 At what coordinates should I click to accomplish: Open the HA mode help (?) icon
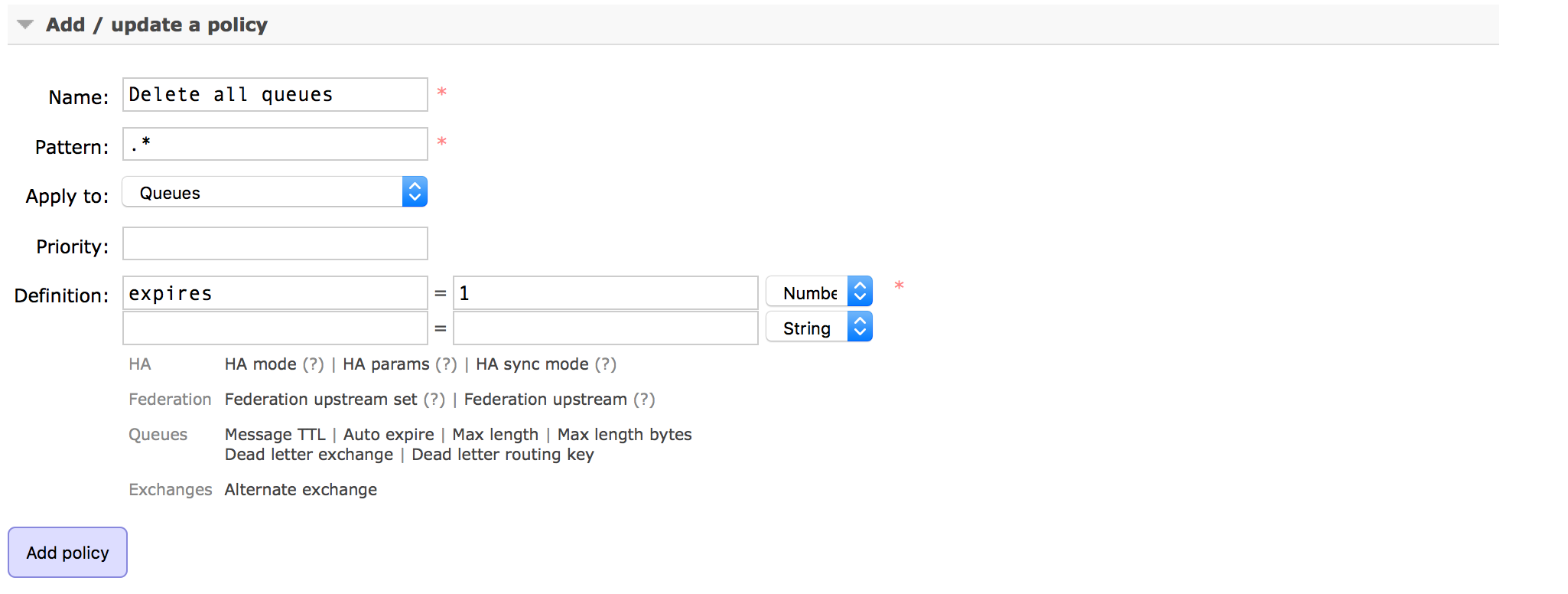click(x=314, y=364)
